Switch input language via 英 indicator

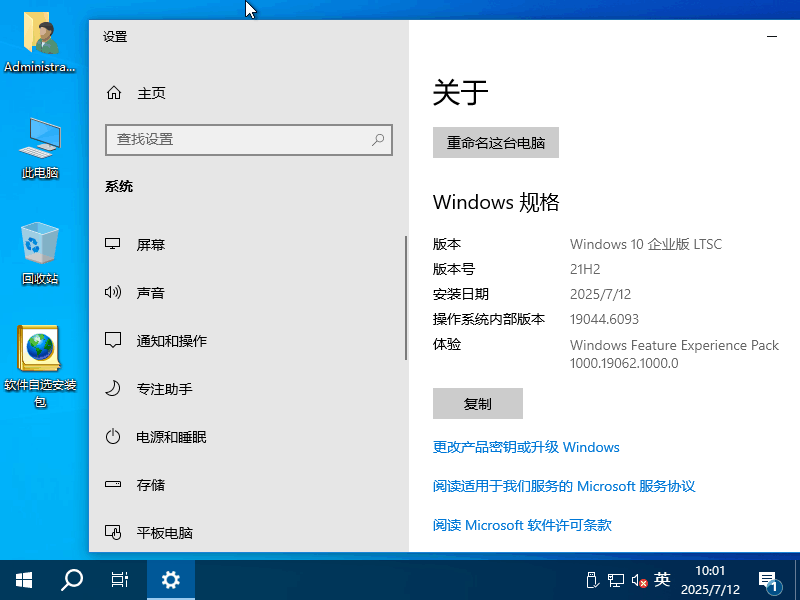[661, 579]
